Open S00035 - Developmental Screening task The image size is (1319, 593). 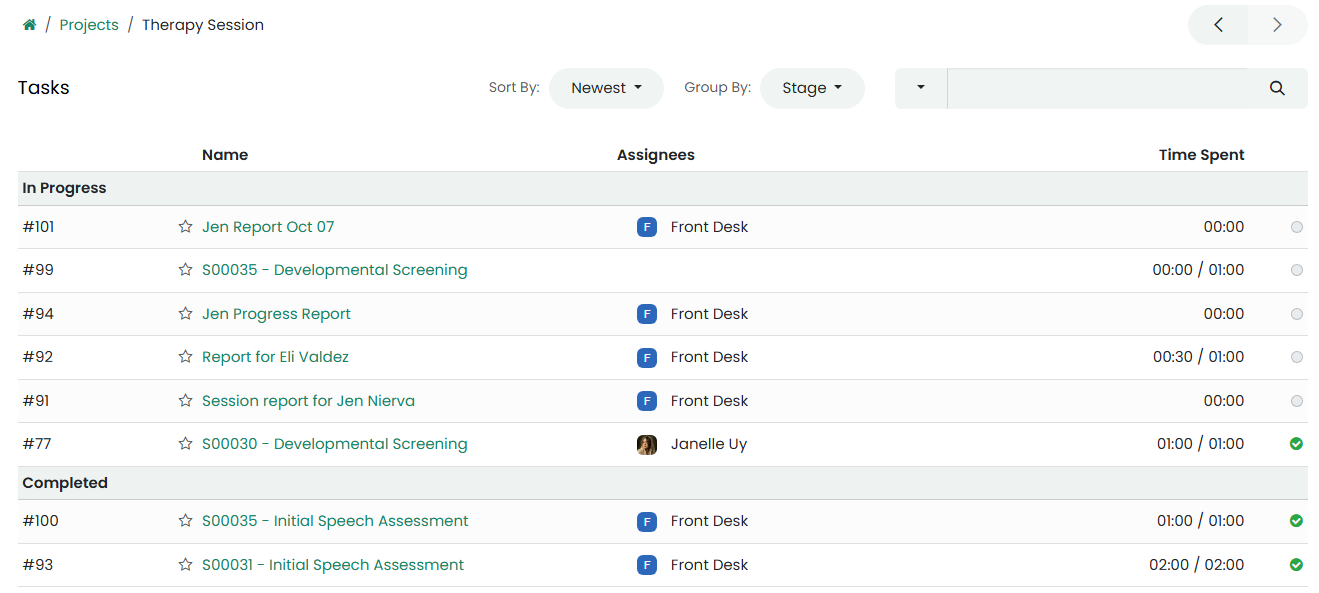point(334,270)
